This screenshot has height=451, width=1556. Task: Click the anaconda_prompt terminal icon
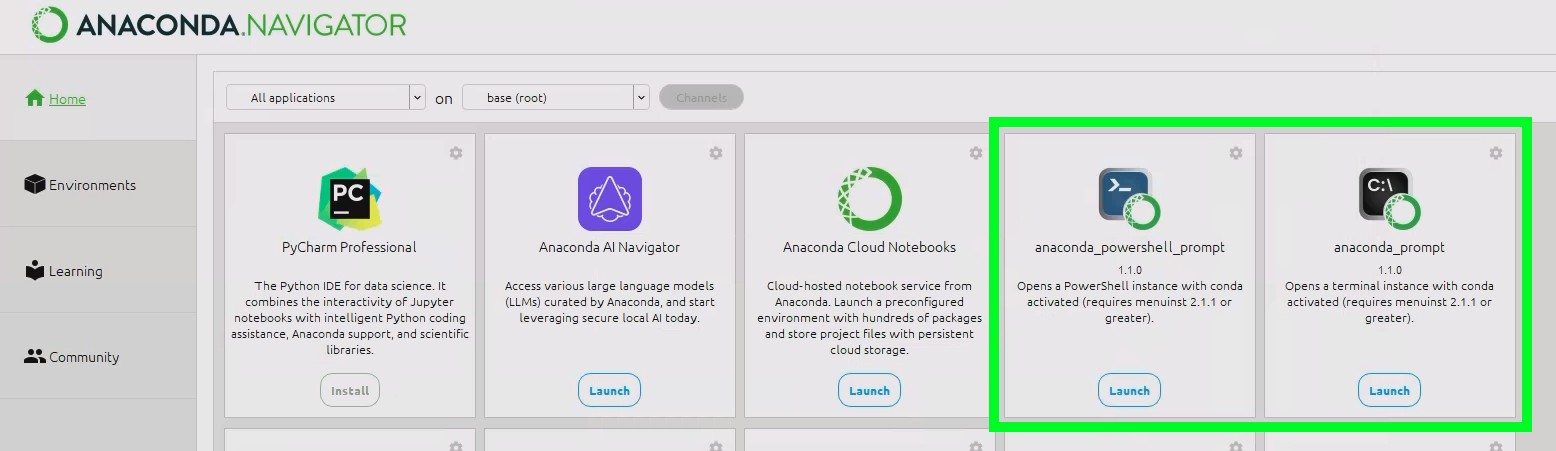1389,199
